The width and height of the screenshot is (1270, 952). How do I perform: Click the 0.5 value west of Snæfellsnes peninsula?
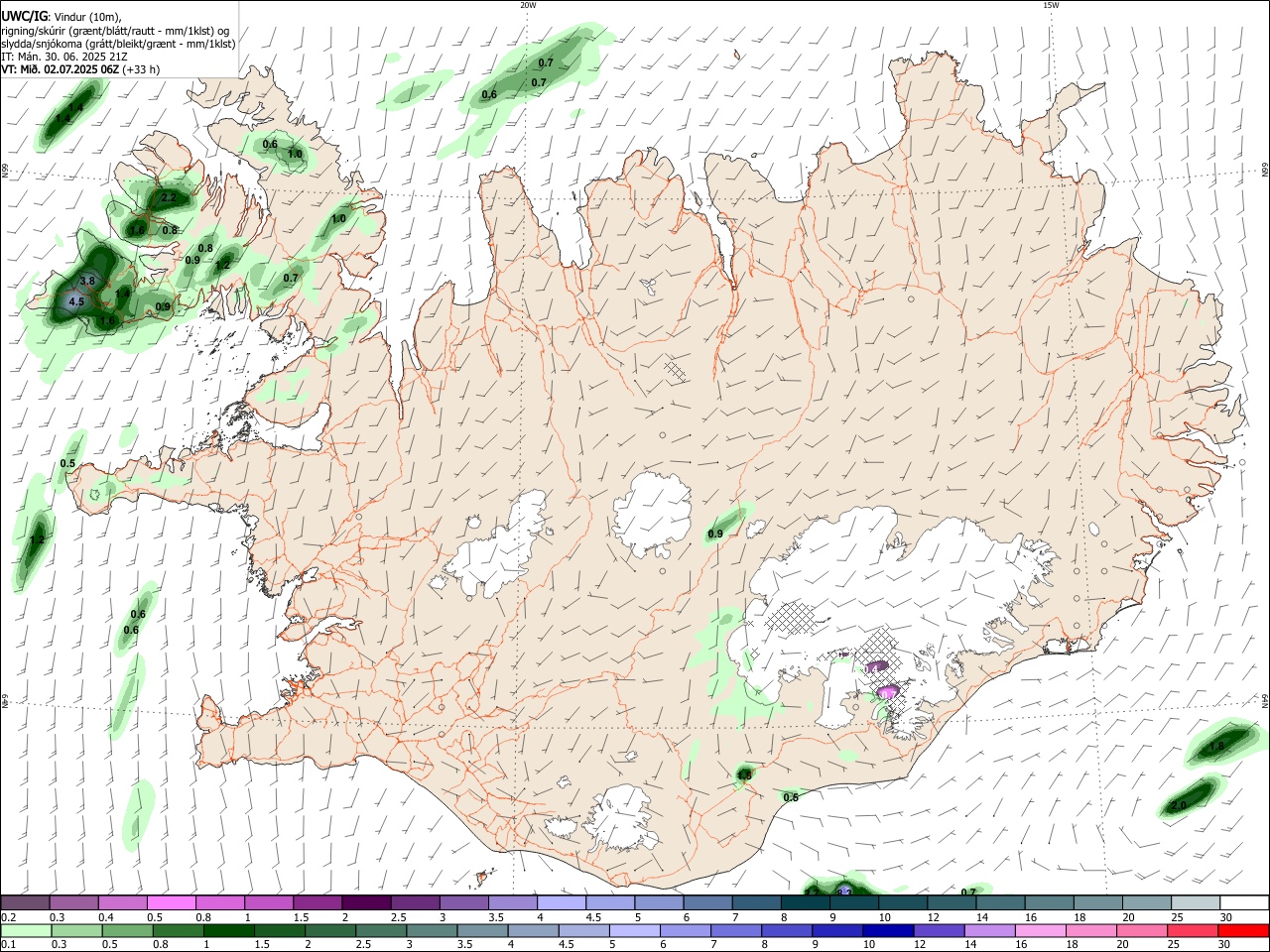point(67,464)
